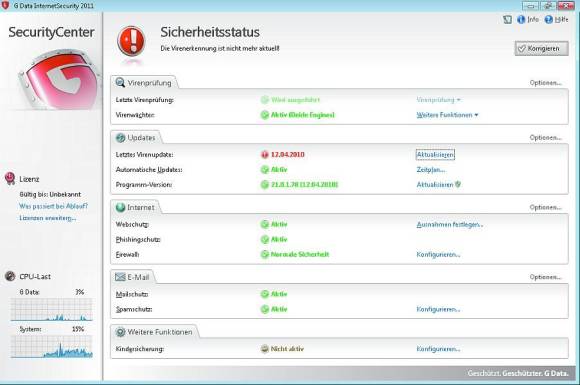Click the System CPU load graph
Screen dimensions: 580x385
coord(51,346)
